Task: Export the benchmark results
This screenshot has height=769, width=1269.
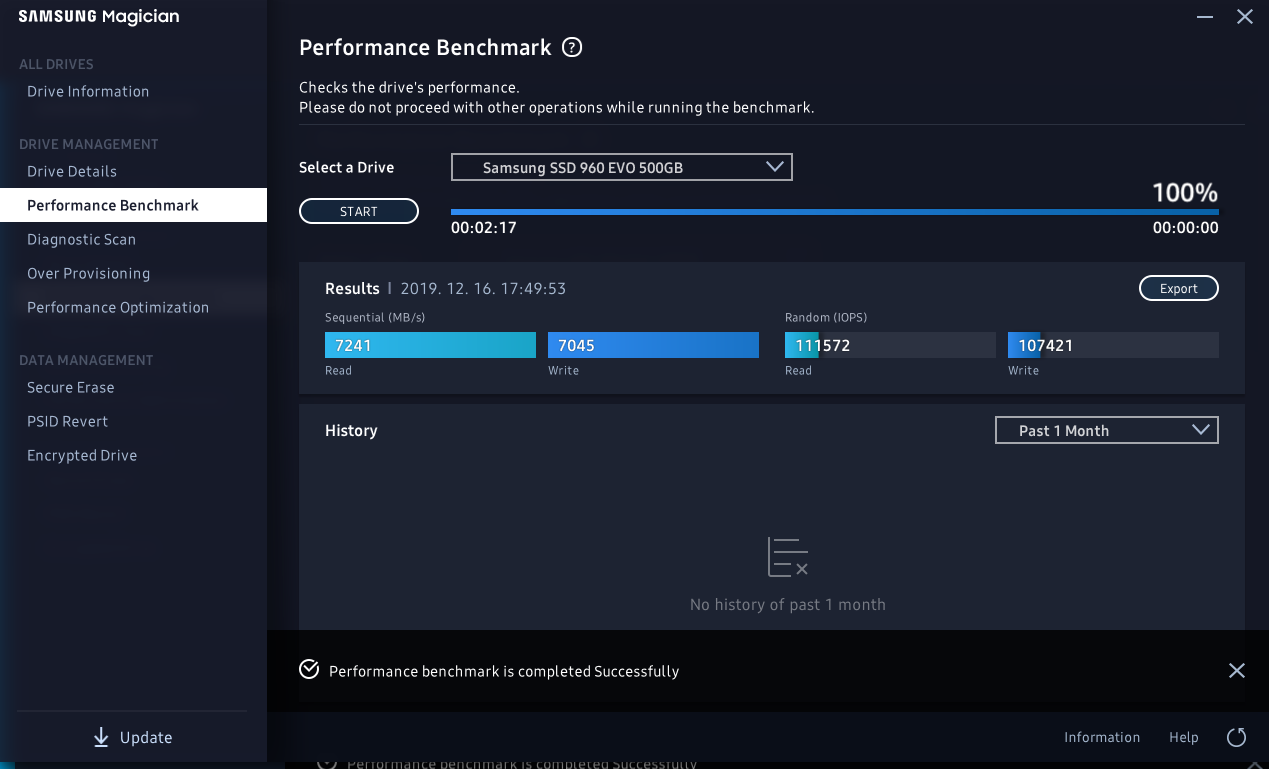Action: pos(1179,288)
